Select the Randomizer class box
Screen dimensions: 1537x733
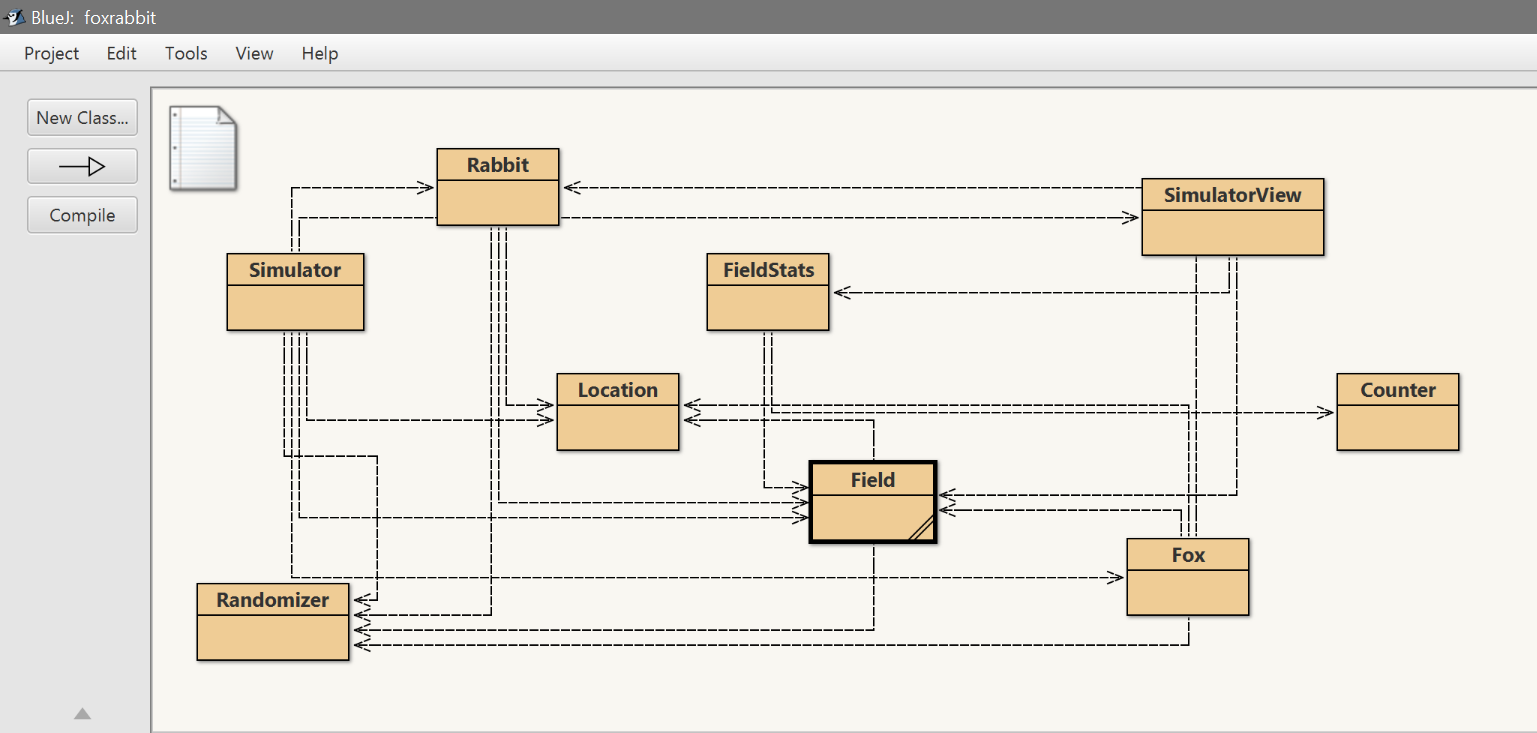coord(273,622)
